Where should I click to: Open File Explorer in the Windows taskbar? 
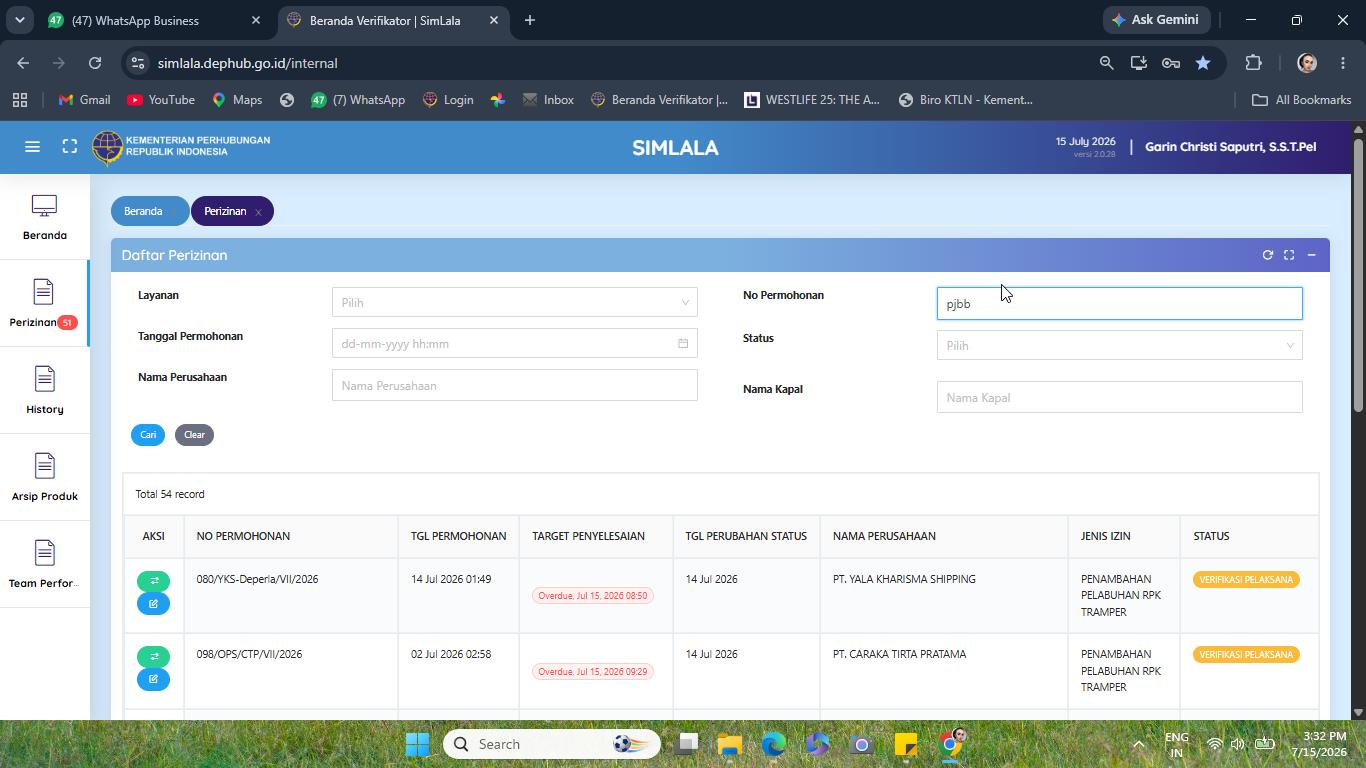click(729, 744)
